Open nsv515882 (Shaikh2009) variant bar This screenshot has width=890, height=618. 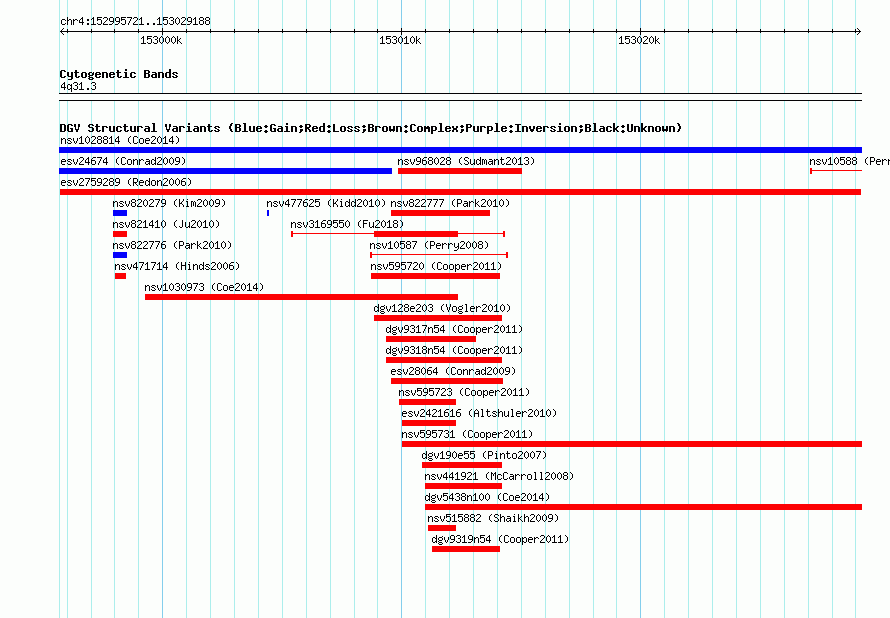[x=442, y=528]
